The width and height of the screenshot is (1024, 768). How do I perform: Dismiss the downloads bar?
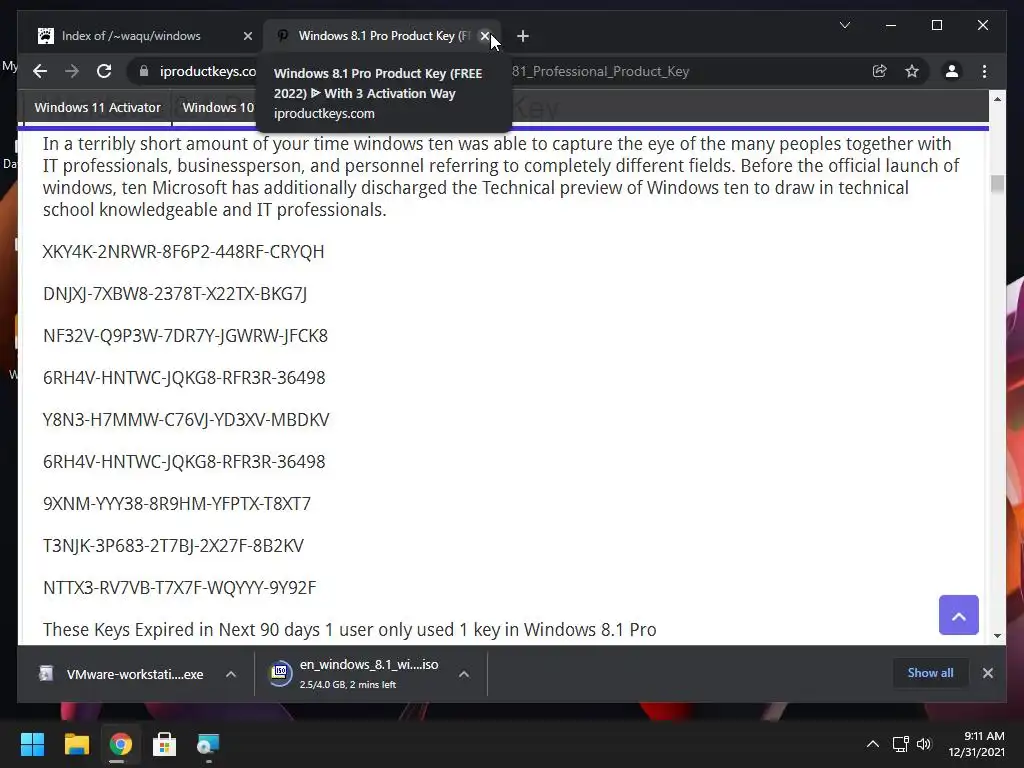[x=987, y=673]
